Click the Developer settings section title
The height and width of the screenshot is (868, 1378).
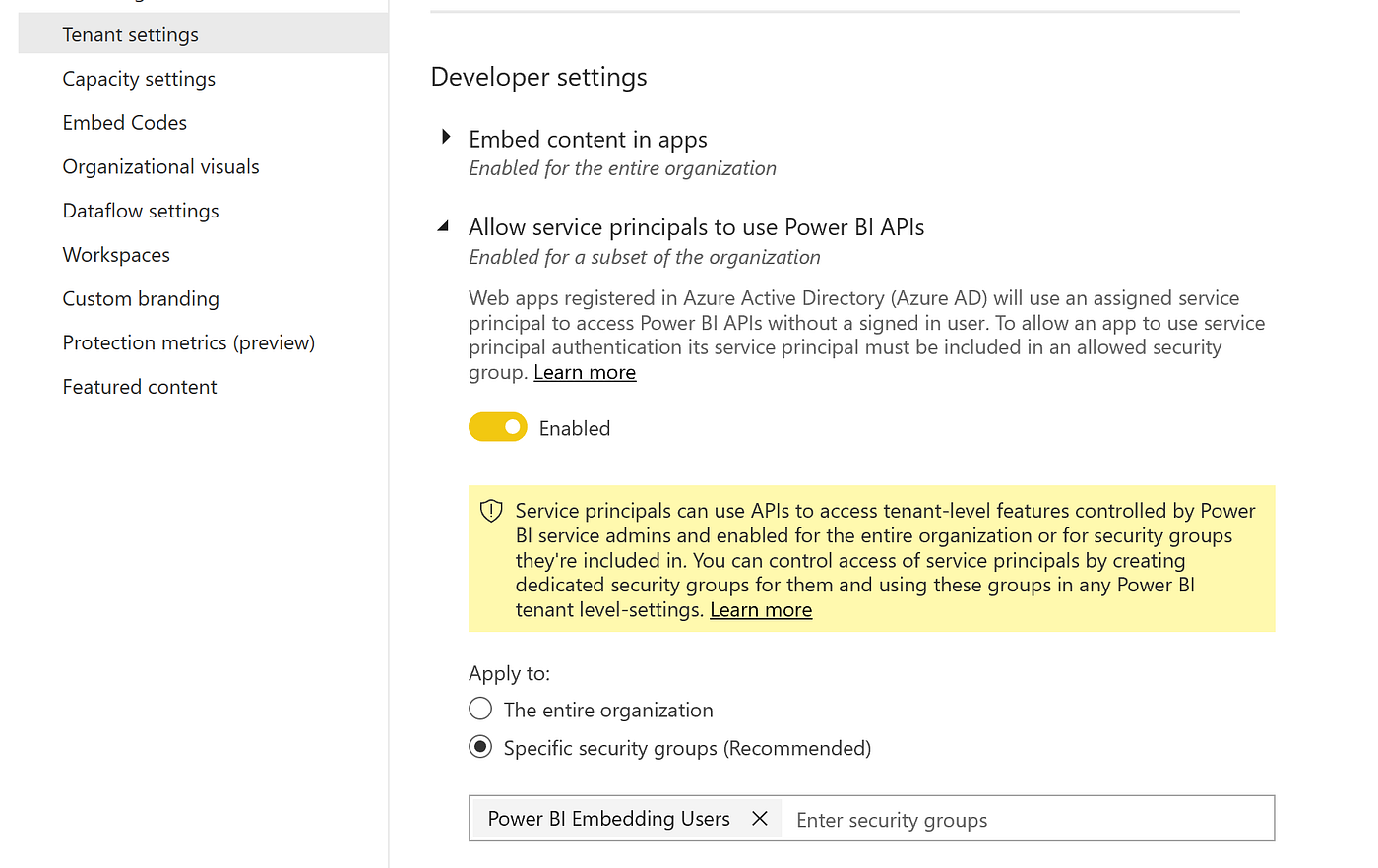coord(539,77)
